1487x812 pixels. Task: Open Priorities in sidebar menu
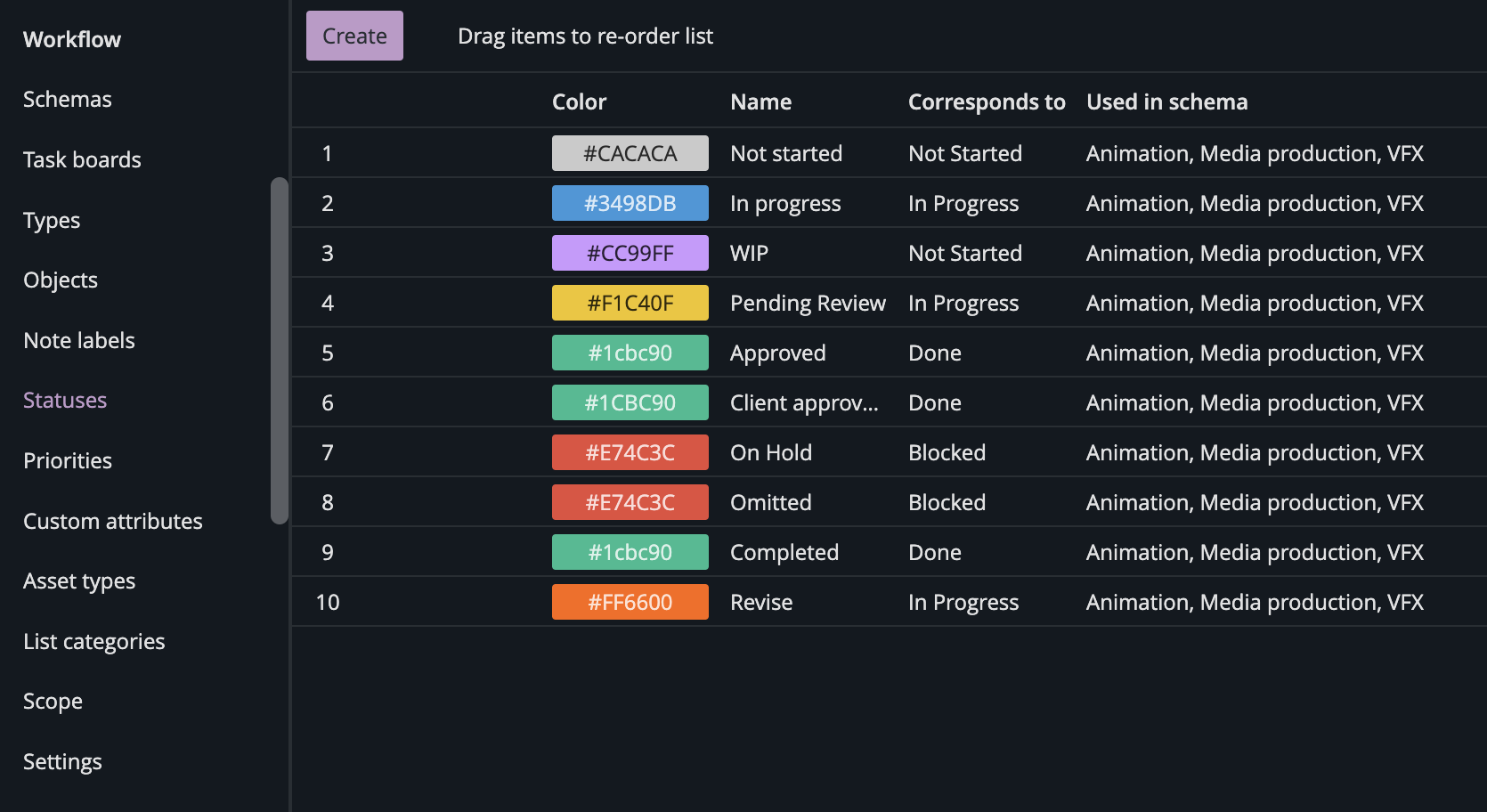click(x=68, y=460)
